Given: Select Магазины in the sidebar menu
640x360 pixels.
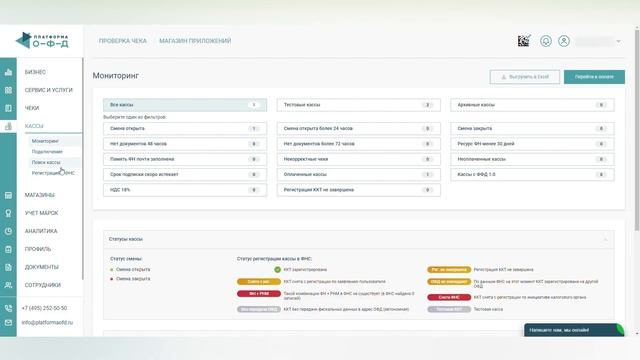Looking at the screenshot, I should pos(40,195).
